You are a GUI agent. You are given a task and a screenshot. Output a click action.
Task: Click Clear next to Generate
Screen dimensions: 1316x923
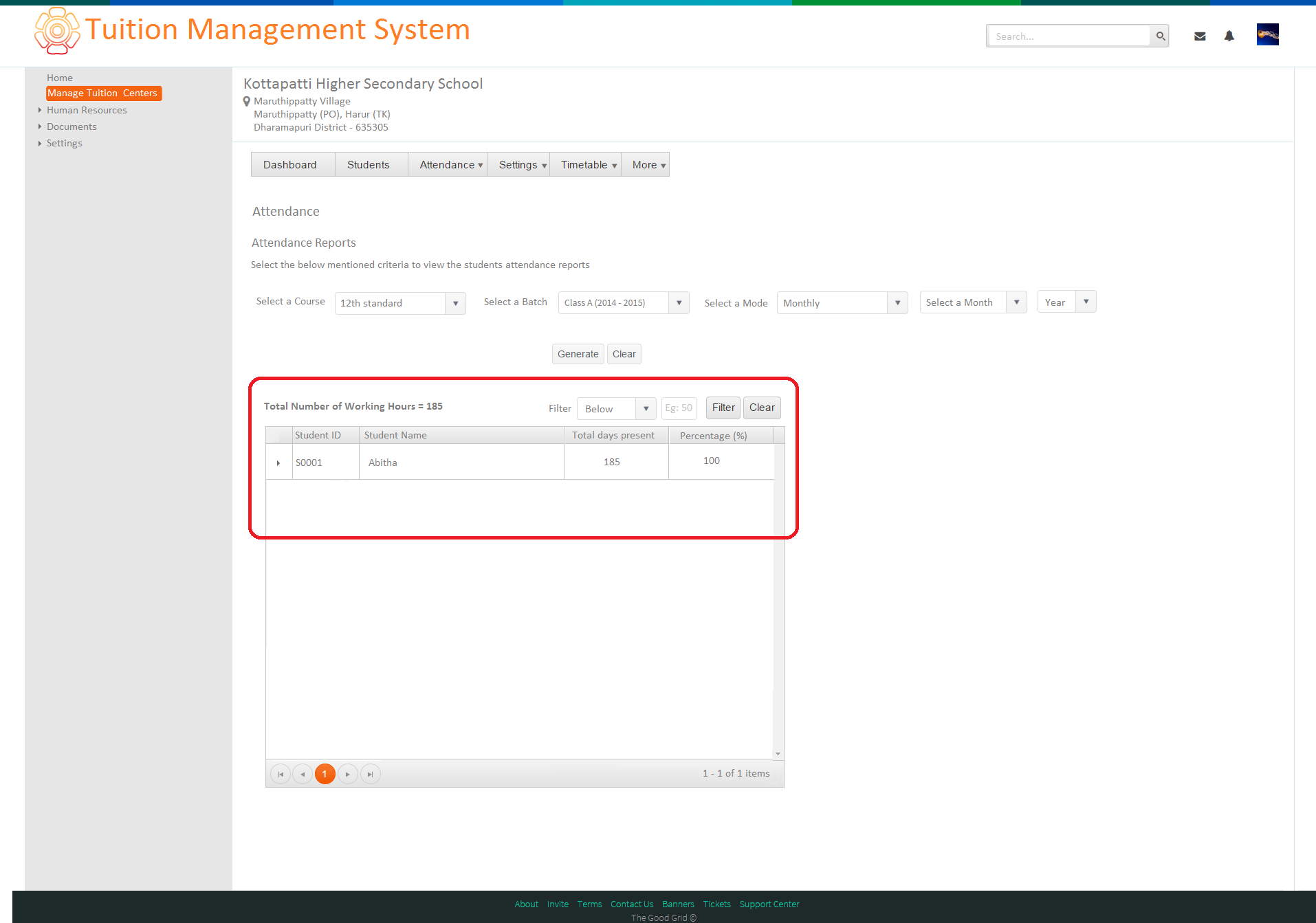tap(624, 354)
